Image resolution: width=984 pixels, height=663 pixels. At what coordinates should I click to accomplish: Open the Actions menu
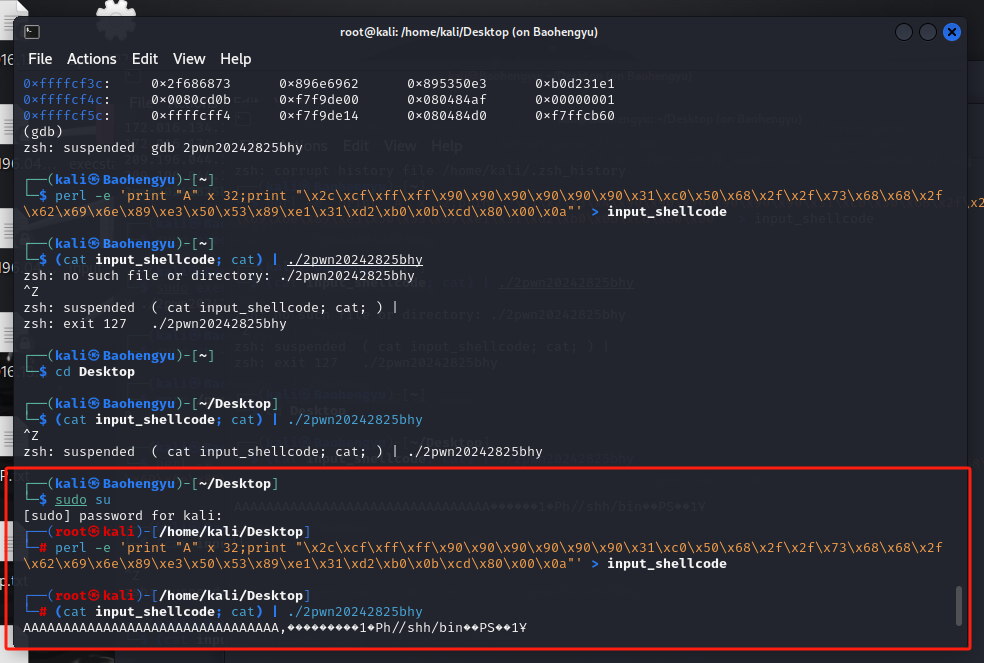coord(92,59)
